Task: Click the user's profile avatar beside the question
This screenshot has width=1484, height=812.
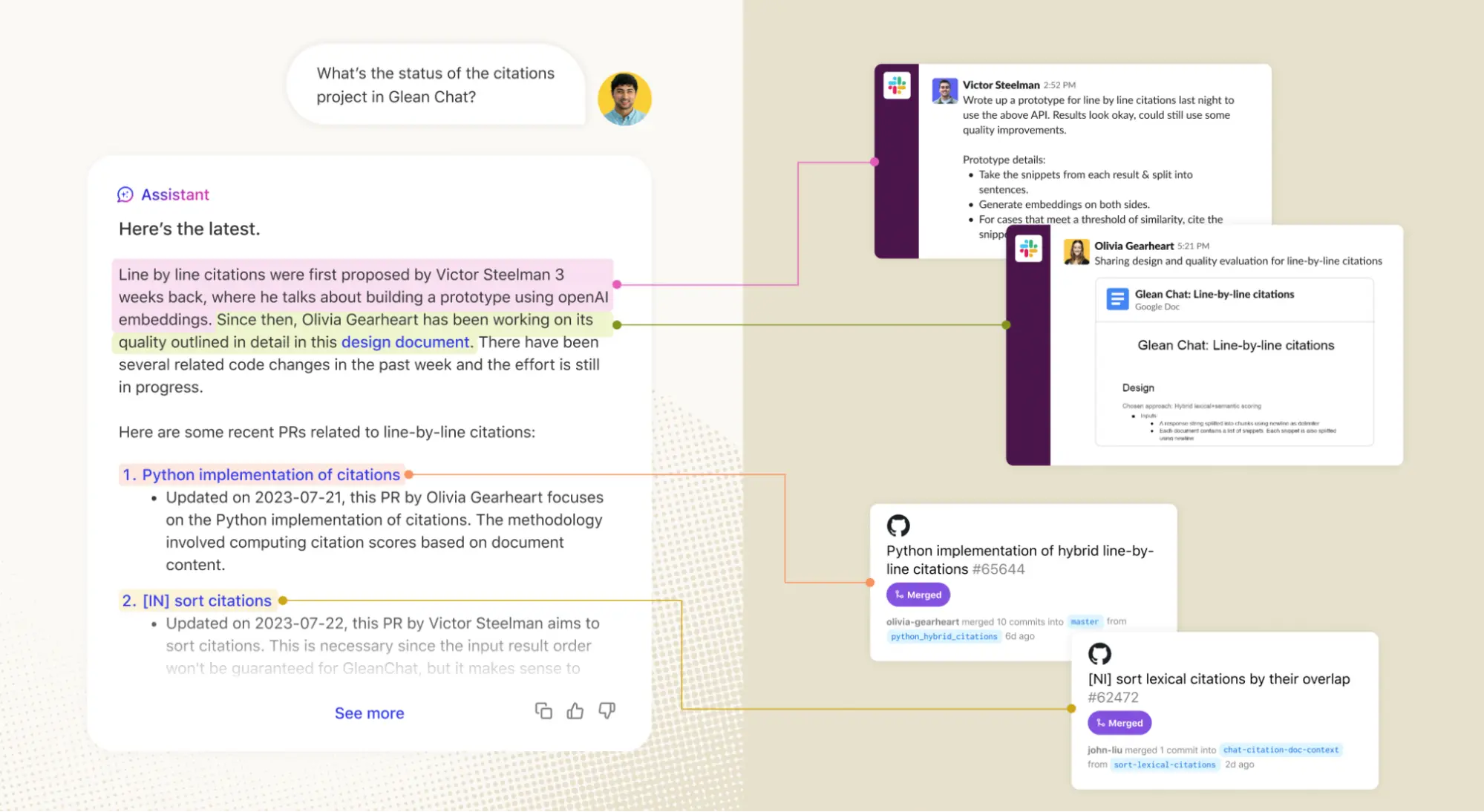Action: pos(625,99)
